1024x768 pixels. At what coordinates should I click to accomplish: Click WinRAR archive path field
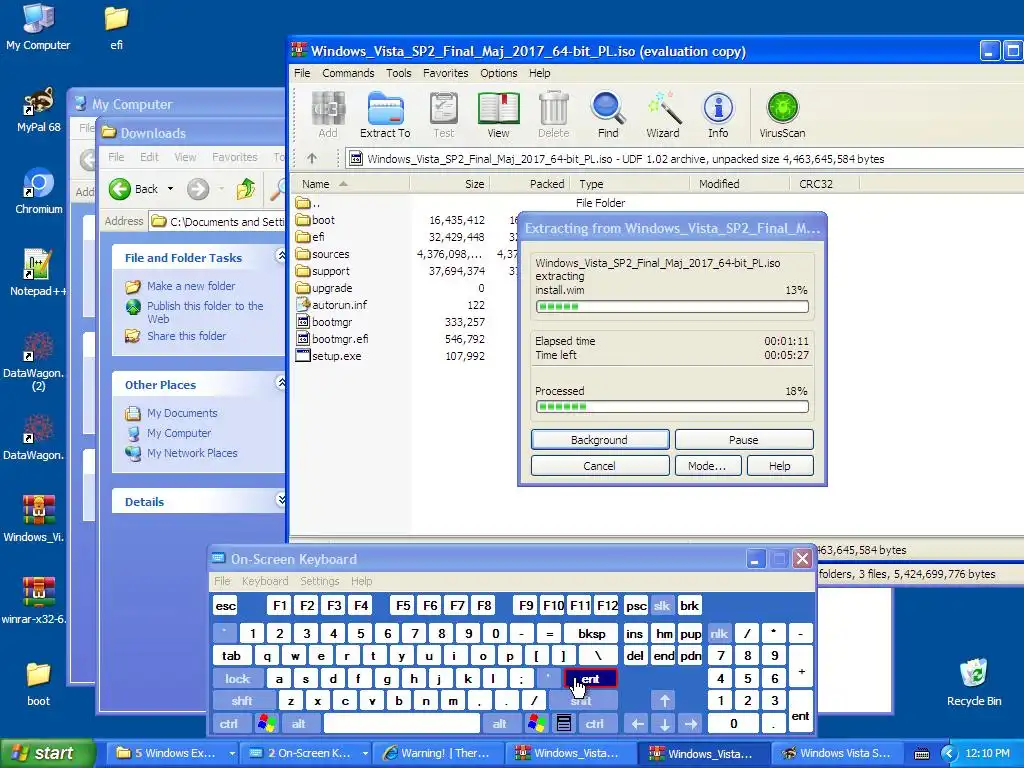[x=684, y=159]
